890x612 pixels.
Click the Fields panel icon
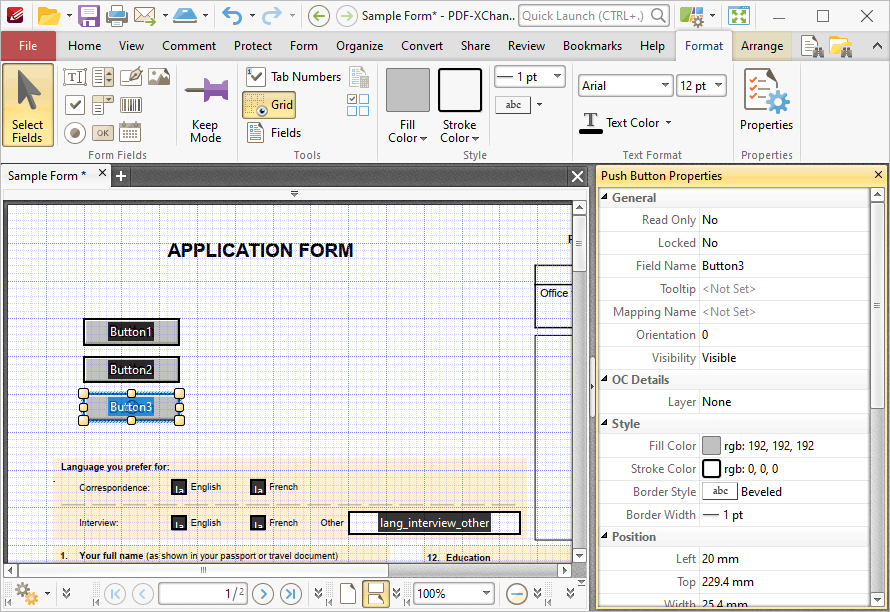tap(271, 131)
